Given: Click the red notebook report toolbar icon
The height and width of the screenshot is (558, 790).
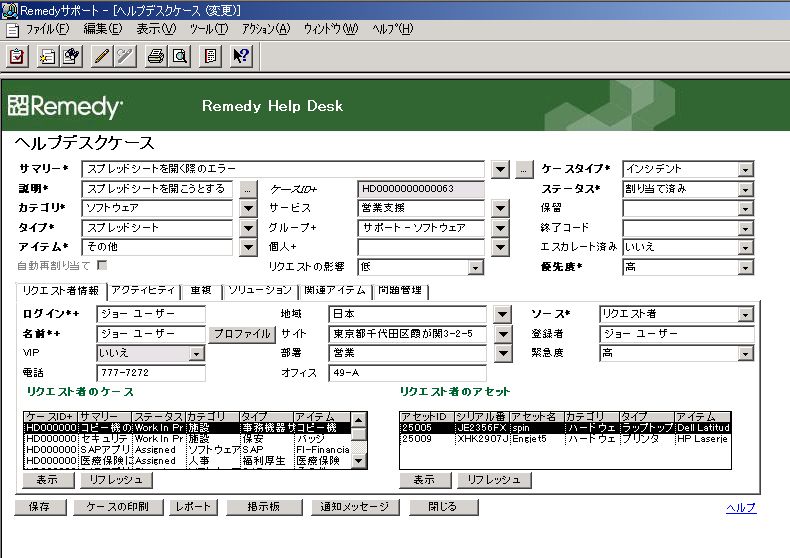Looking at the screenshot, I should (210, 56).
